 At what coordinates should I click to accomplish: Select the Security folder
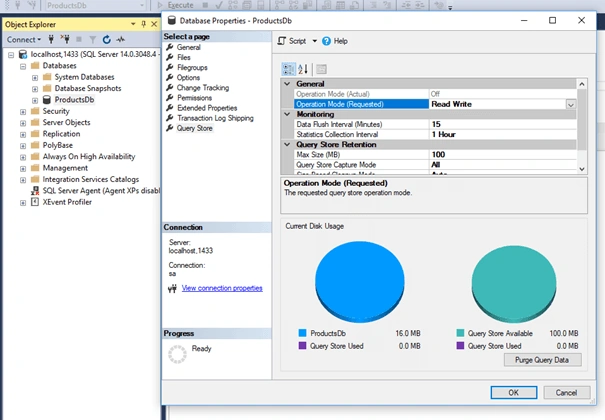[x=56, y=111]
